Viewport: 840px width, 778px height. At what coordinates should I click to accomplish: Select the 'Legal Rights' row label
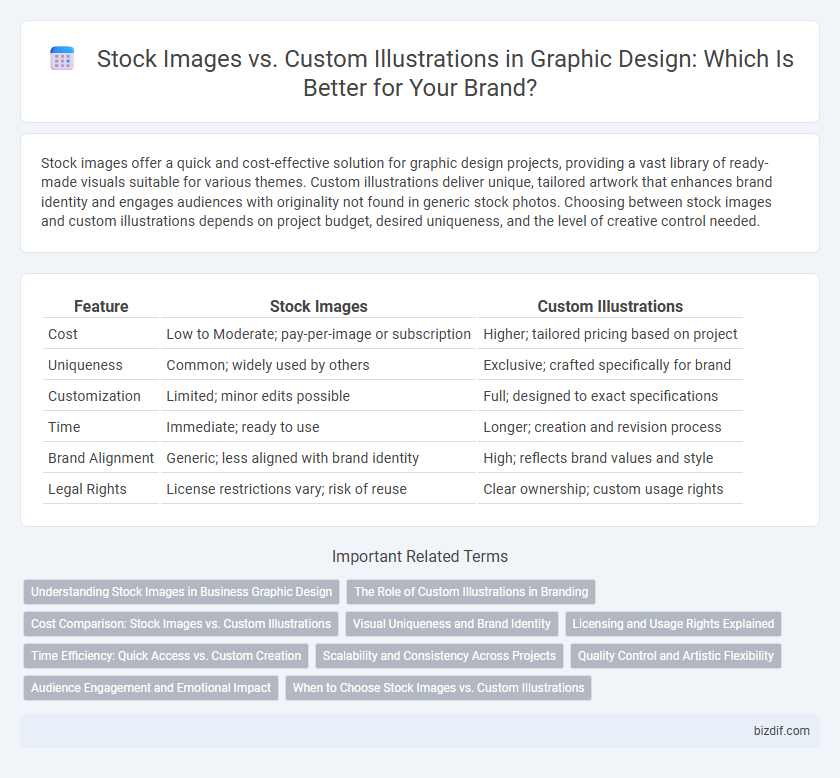click(x=87, y=489)
